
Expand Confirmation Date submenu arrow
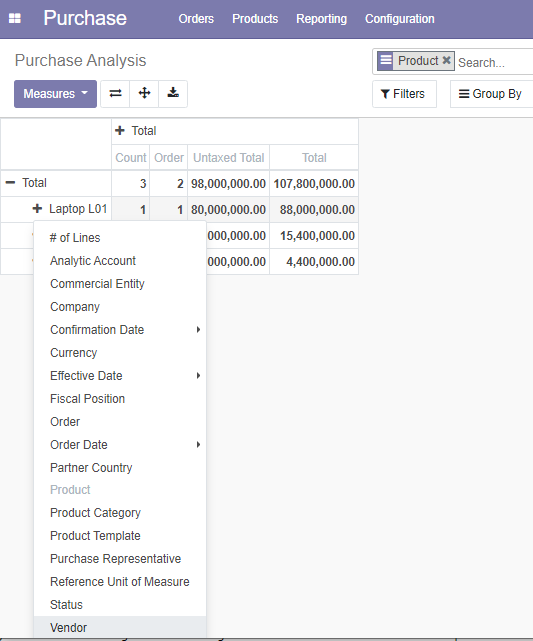coord(198,329)
